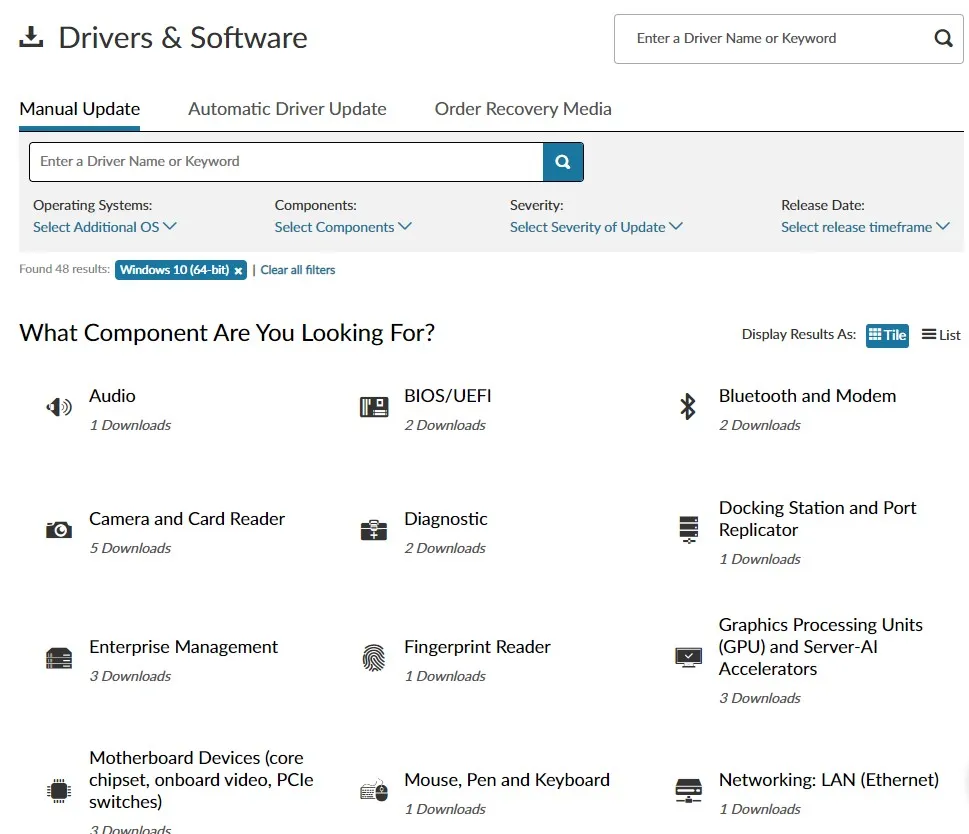Click the Camera and Card Reader icon
969x834 pixels.
click(x=59, y=529)
